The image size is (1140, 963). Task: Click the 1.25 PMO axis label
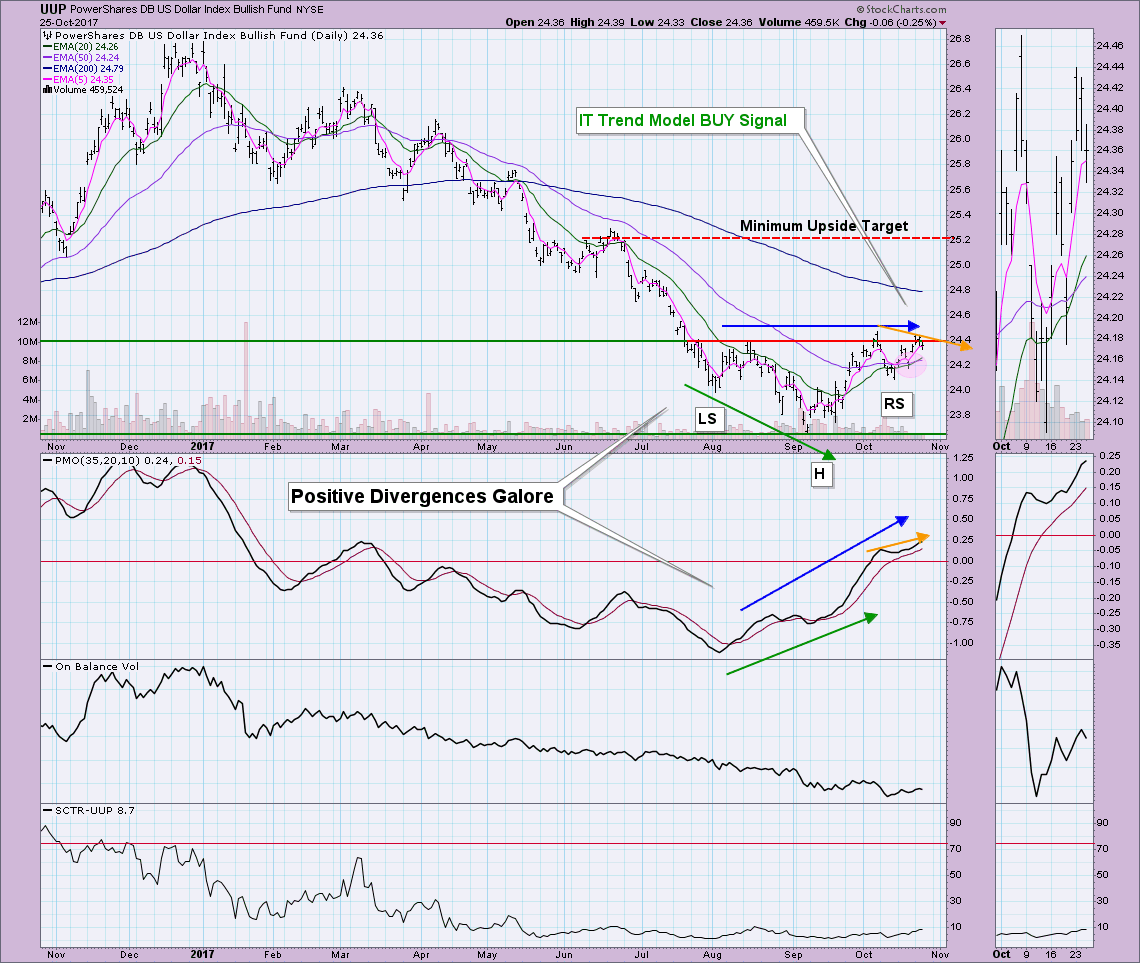[x=963, y=458]
